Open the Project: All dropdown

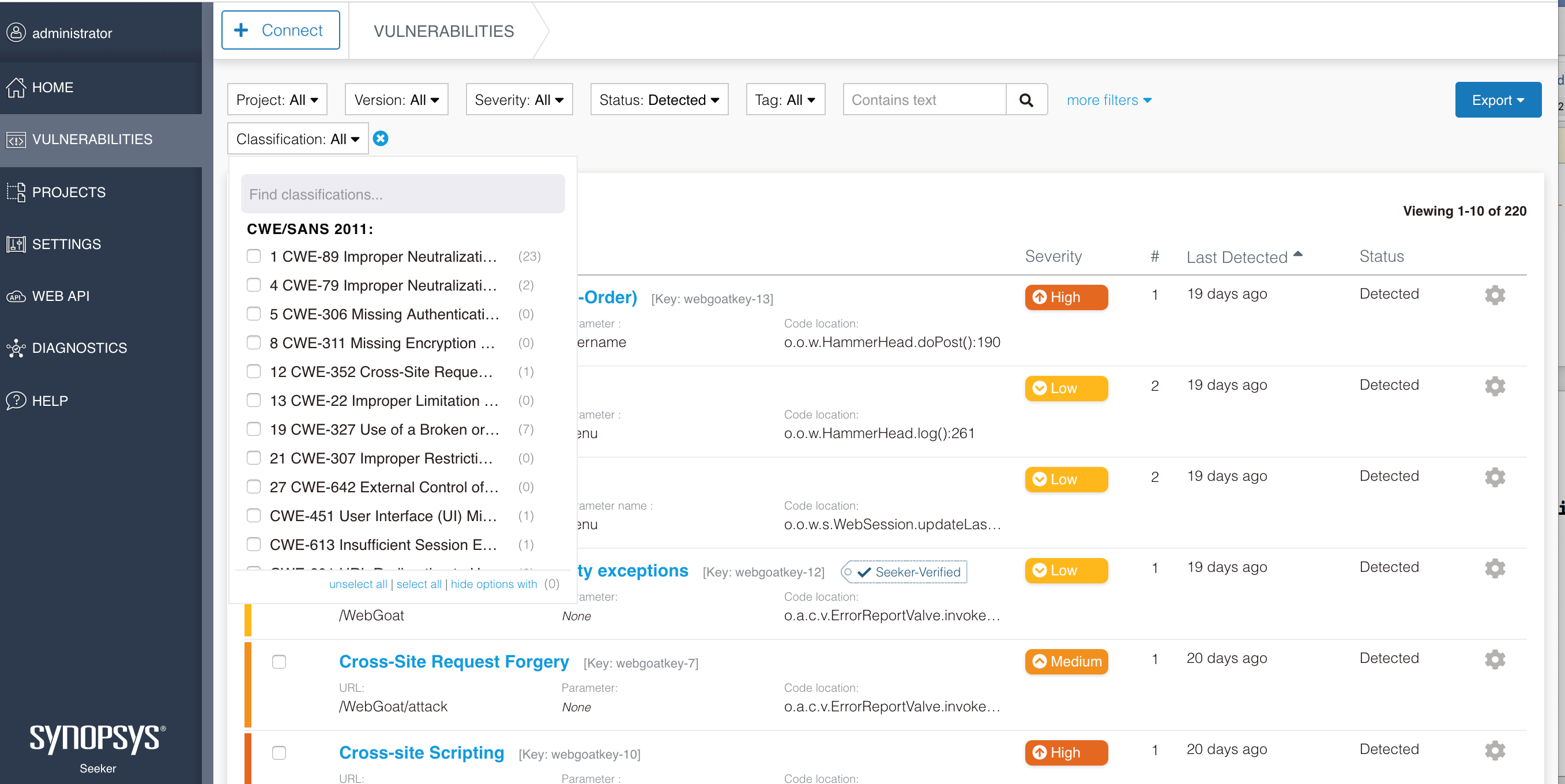coord(277,100)
